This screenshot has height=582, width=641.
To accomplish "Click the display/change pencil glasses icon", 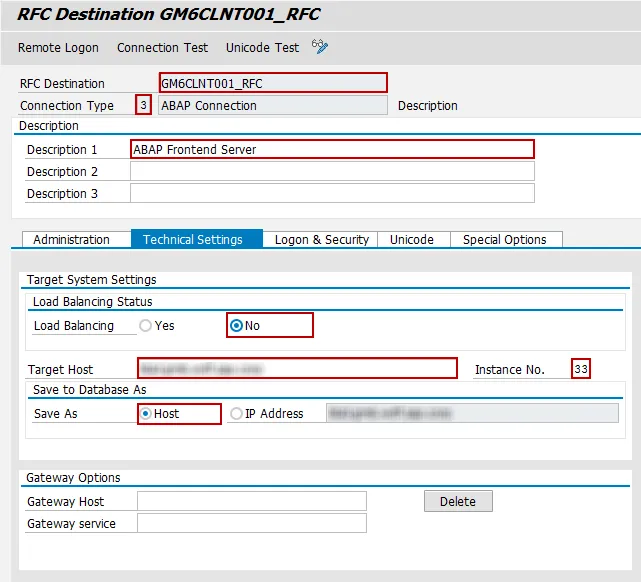I will tap(320, 47).
